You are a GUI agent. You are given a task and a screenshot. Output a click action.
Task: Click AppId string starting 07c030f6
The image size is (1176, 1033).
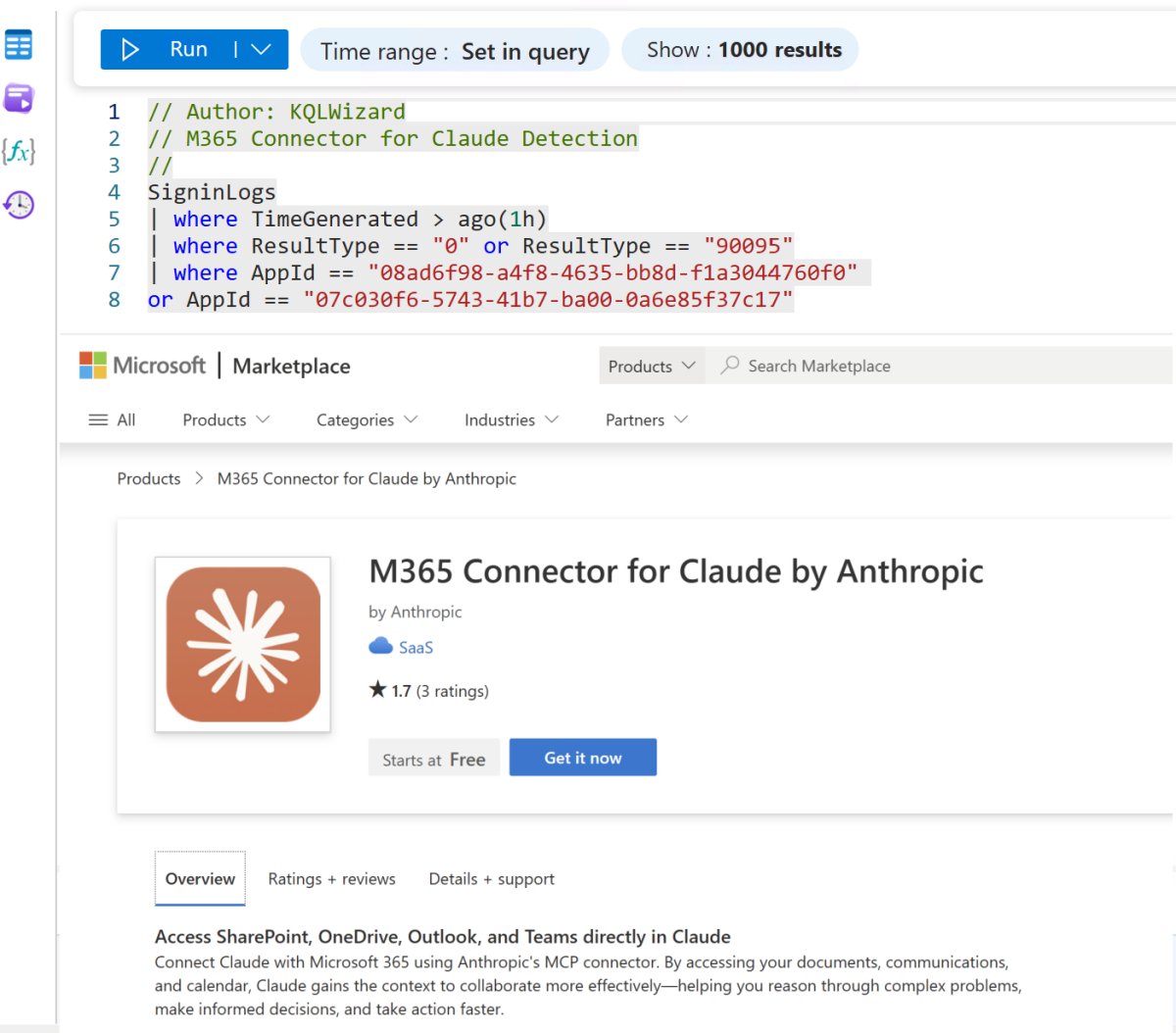pos(548,300)
